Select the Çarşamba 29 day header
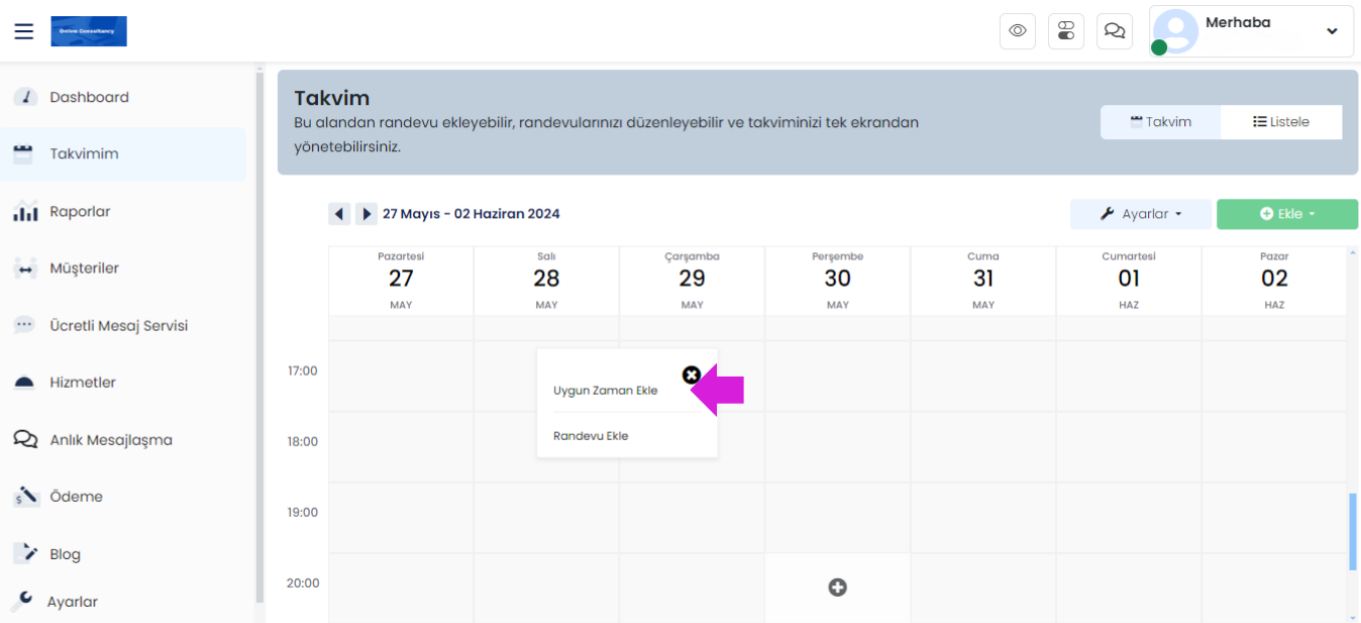The width and height of the screenshot is (1361, 623). pyautogui.click(x=692, y=281)
